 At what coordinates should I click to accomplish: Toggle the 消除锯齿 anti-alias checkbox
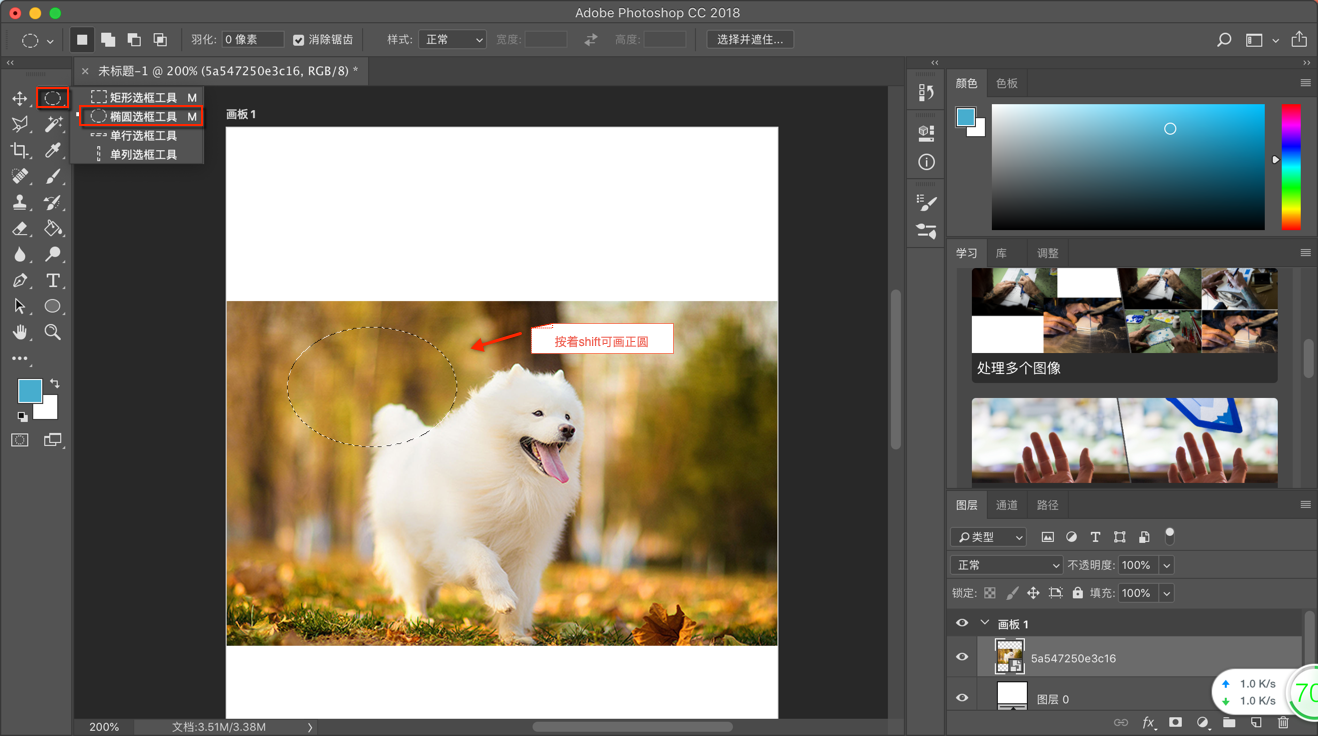tap(298, 40)
